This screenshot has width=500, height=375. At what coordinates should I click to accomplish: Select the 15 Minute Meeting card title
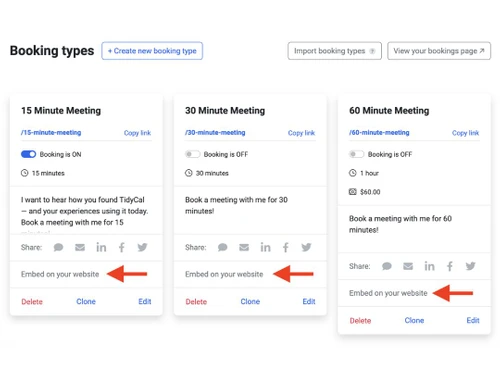coord(61,111)
